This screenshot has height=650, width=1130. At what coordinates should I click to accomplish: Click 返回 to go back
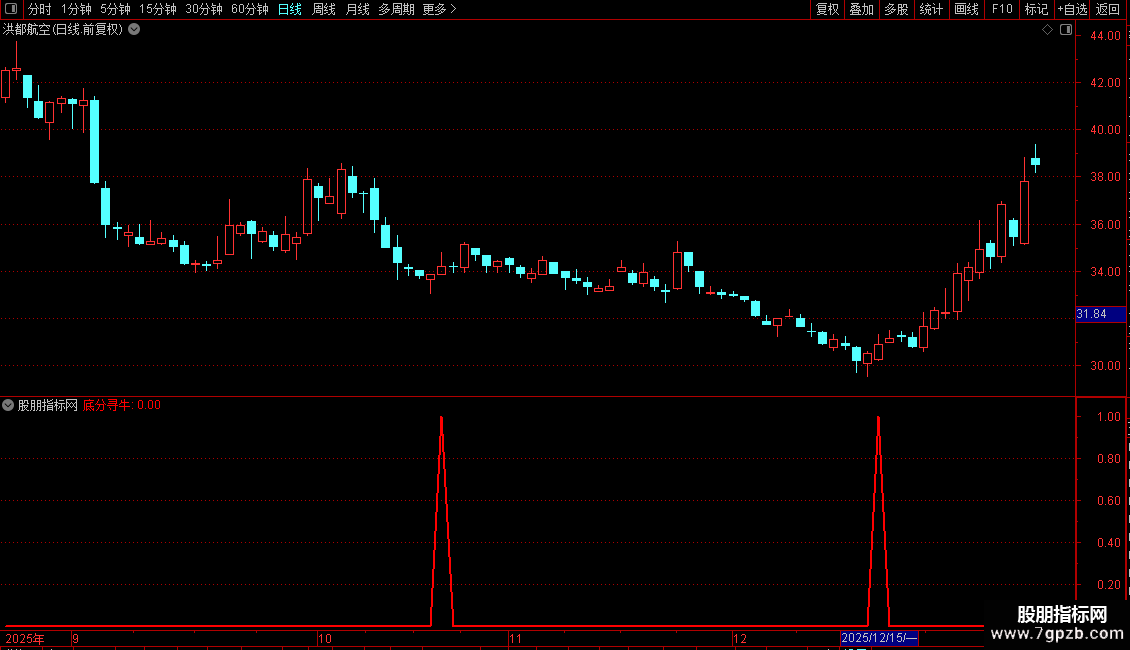1108,9
